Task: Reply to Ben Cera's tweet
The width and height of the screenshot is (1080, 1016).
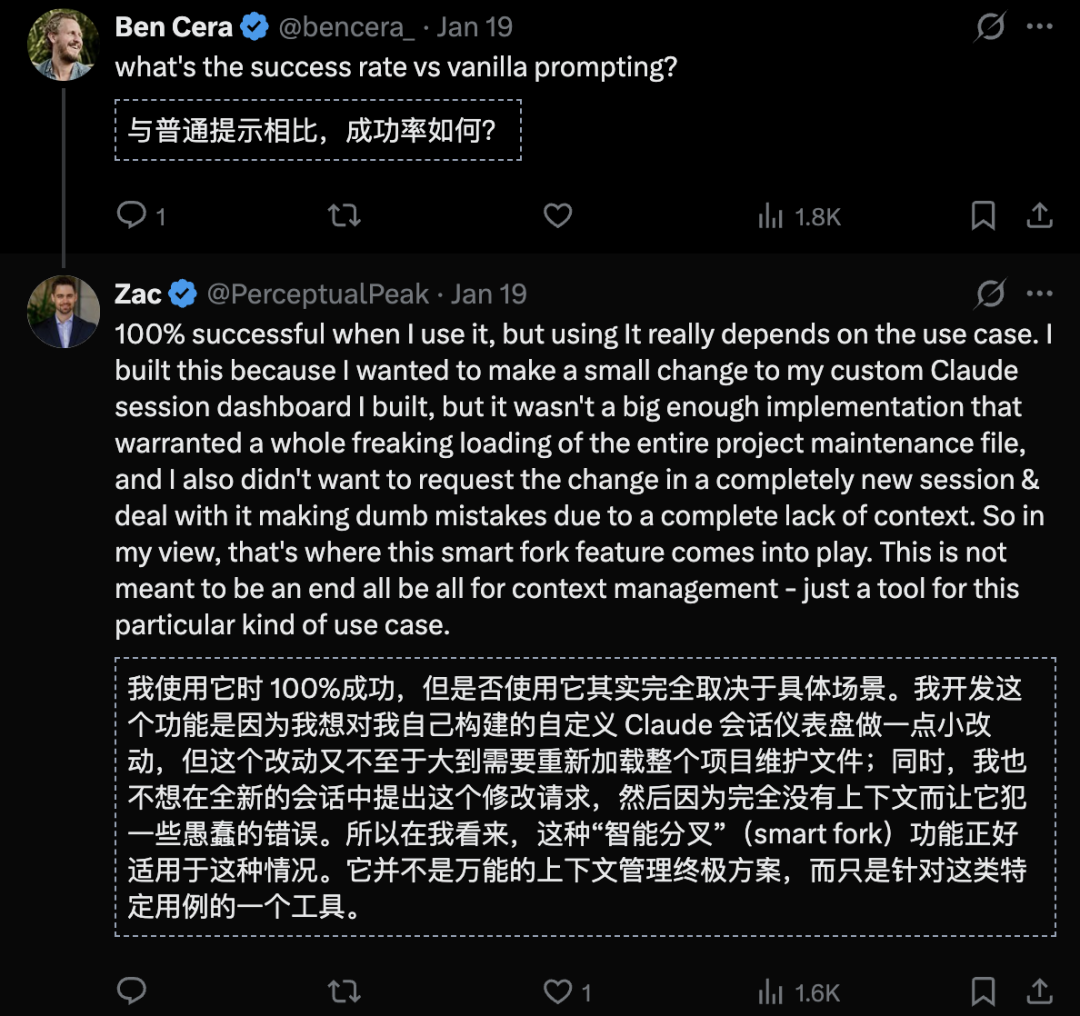Action: 132,215
